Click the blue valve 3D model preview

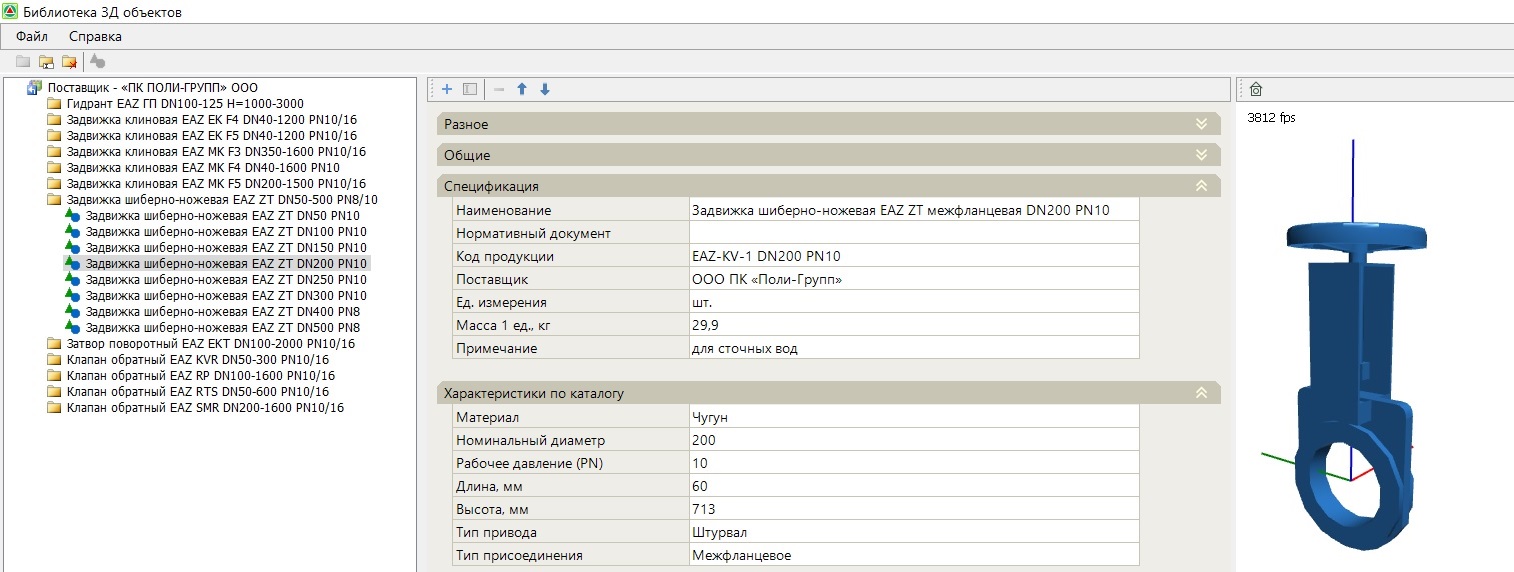pyautogui.click(x=1352, y=380)
